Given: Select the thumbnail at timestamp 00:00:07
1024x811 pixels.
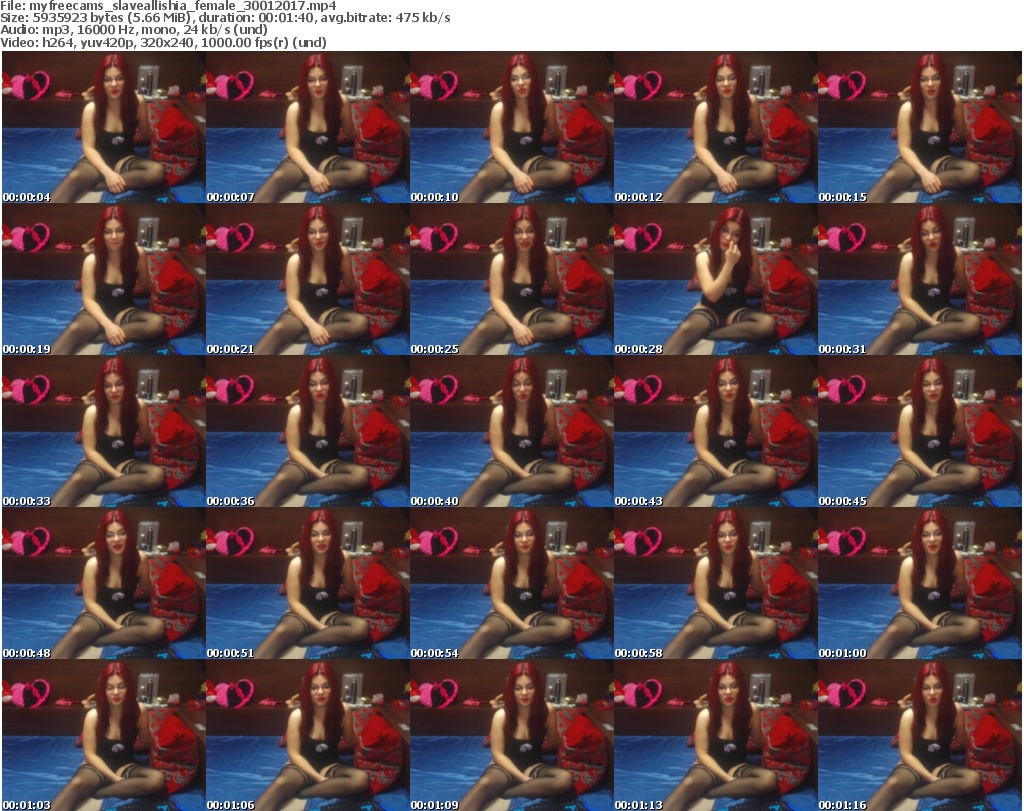Looking at the screenshot, I should tap(308, 127).
